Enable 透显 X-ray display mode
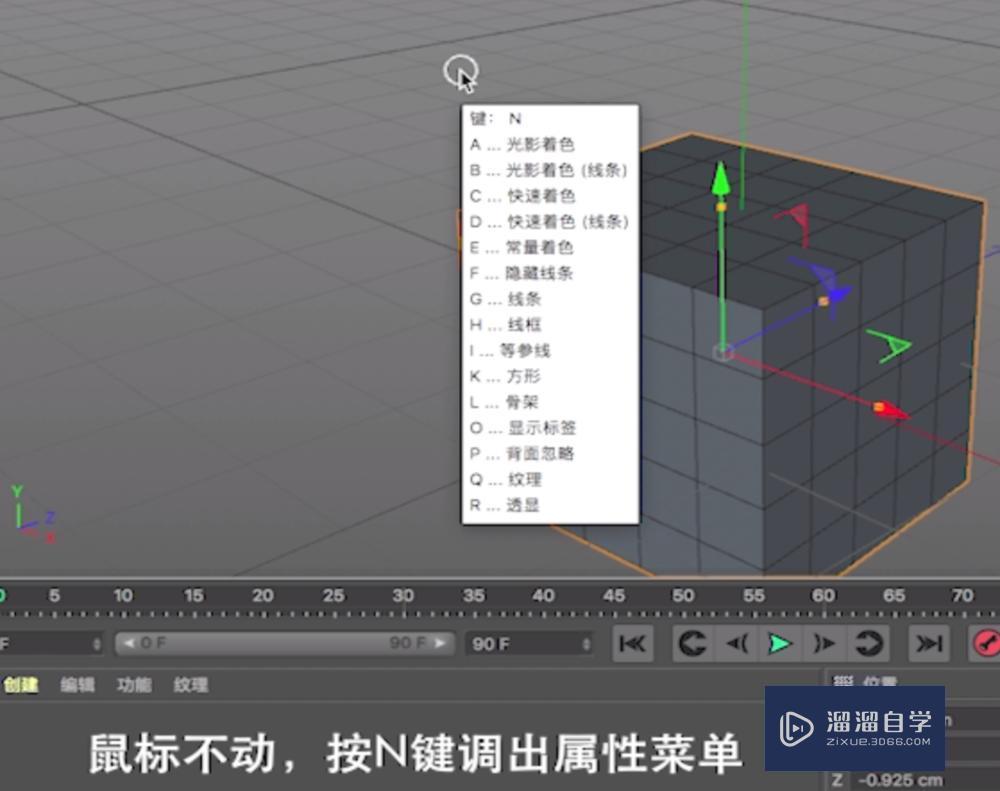The height and width of the screenshot is (791, 1000). 520,506
